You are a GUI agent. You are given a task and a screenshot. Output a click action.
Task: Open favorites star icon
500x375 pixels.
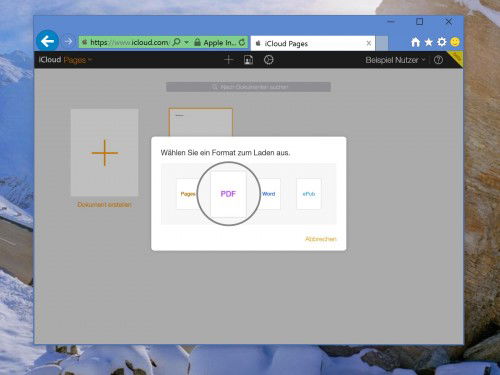429,42
